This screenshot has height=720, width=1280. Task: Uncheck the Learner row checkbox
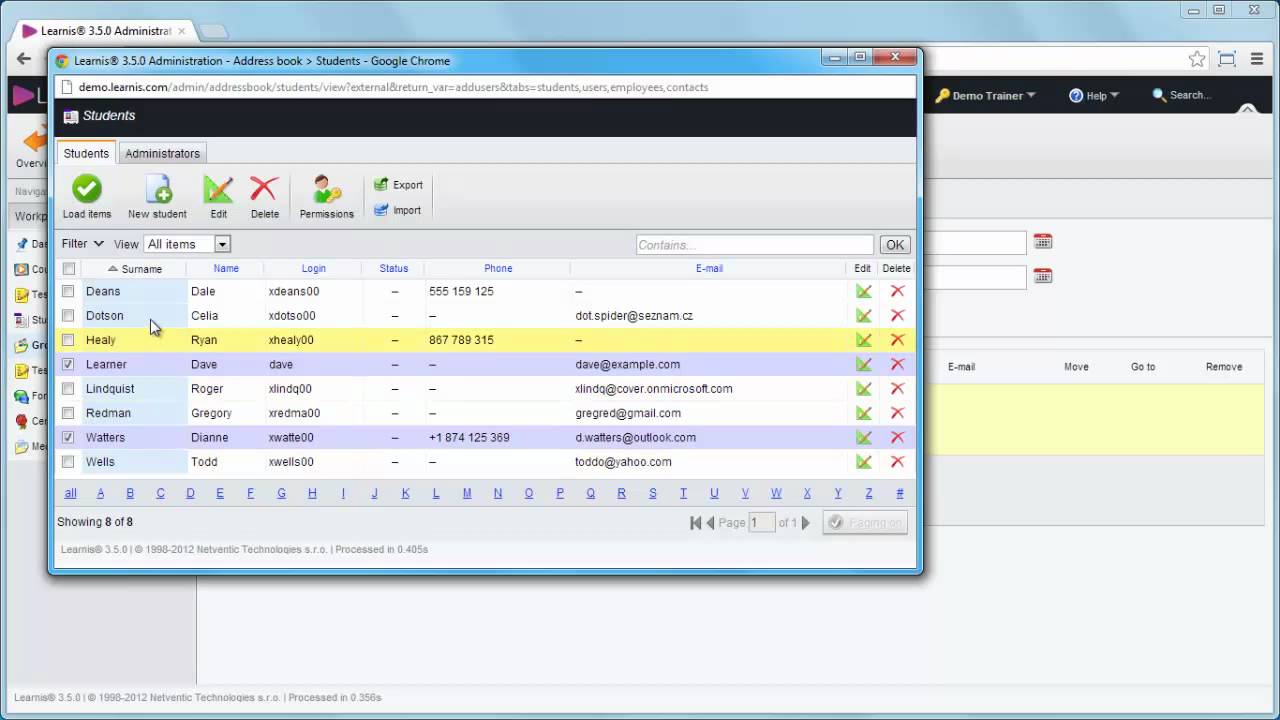(68, 364)
